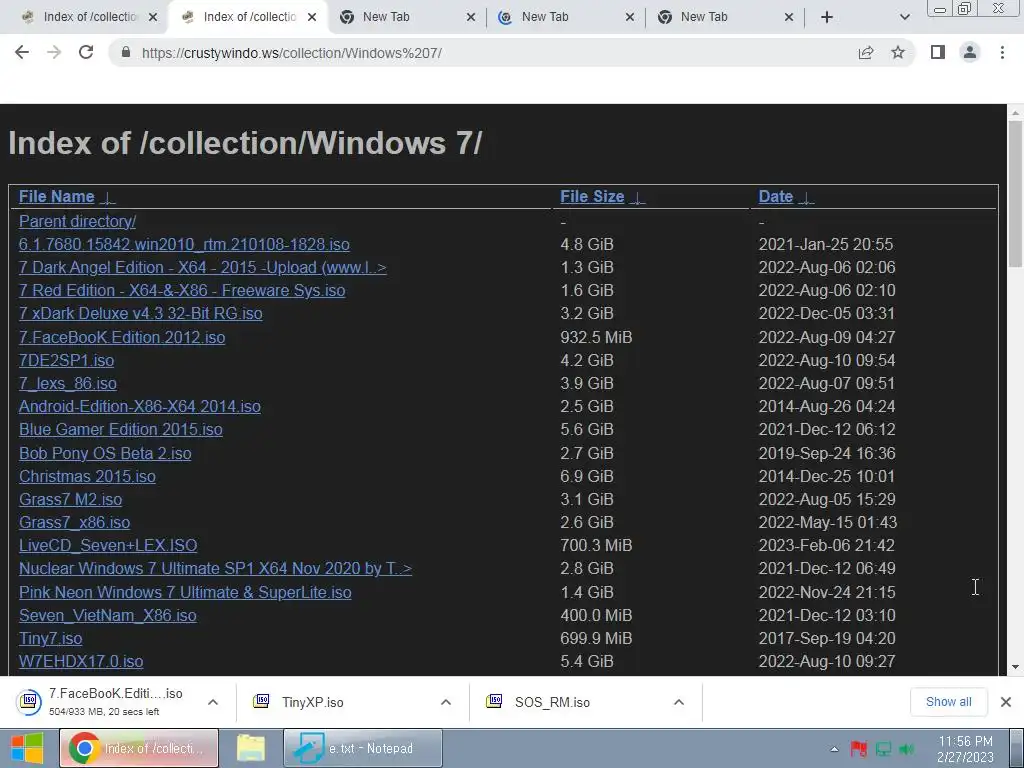The image size is (1024, 768).
Task: Show hidden tray icons arrow
Action: [834, 749]
